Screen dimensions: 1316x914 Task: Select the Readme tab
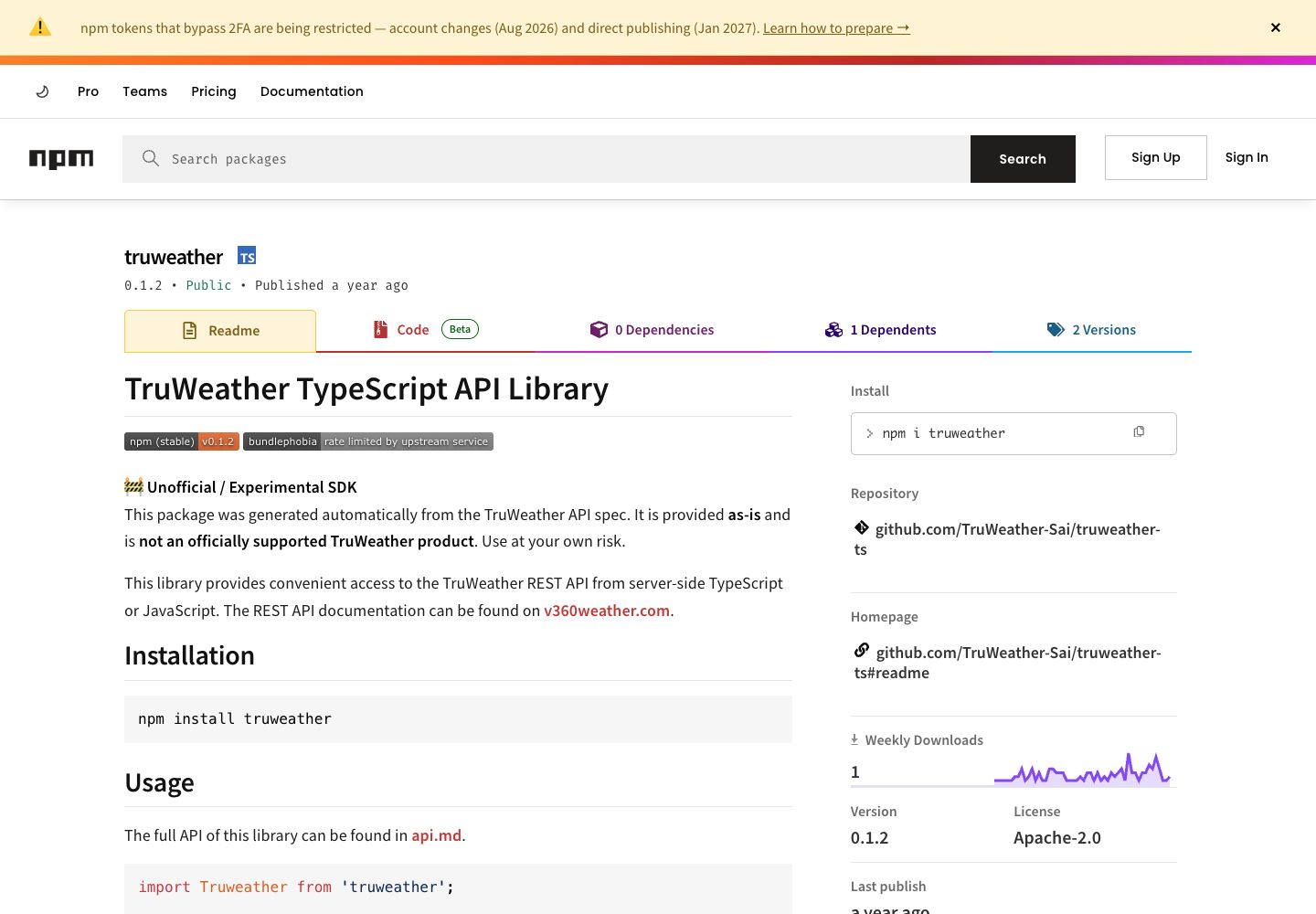[x=220, y=331]
